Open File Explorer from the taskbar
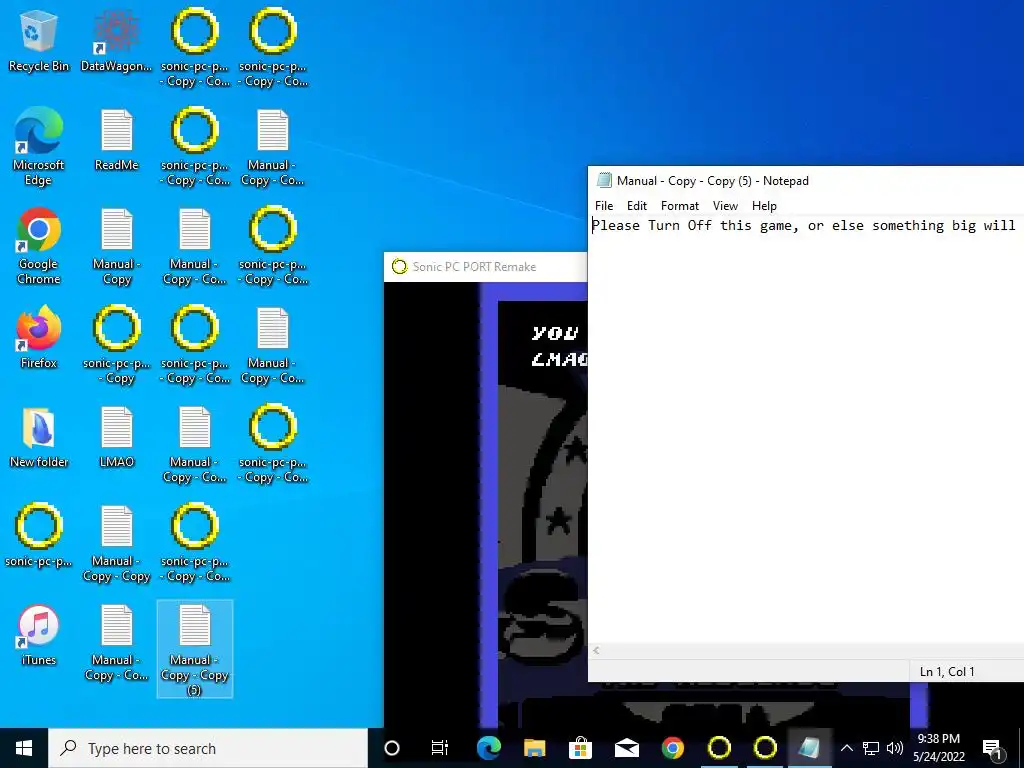 tap(534, 748)
